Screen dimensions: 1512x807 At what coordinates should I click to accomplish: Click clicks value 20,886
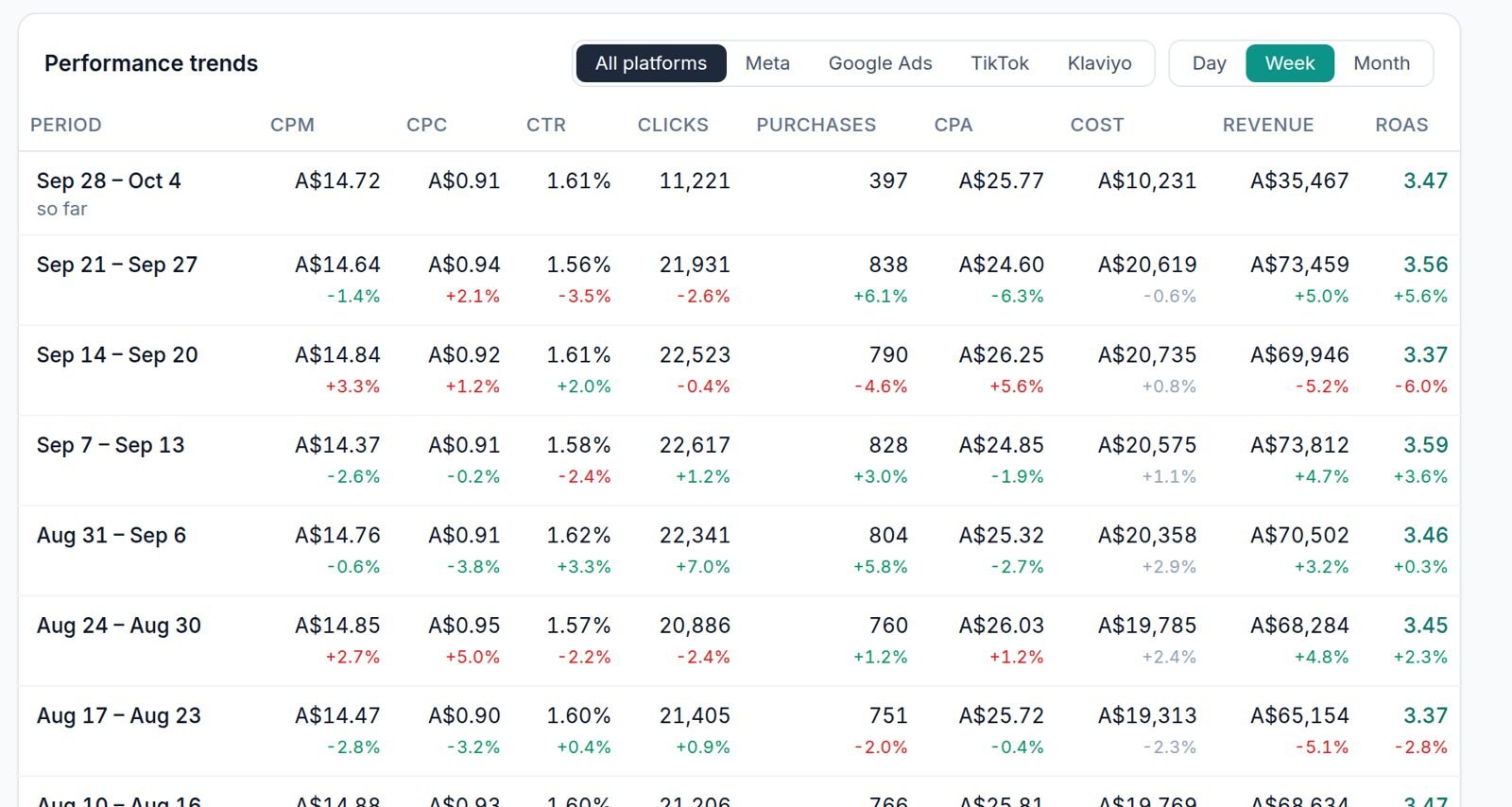tap(695, 626)
